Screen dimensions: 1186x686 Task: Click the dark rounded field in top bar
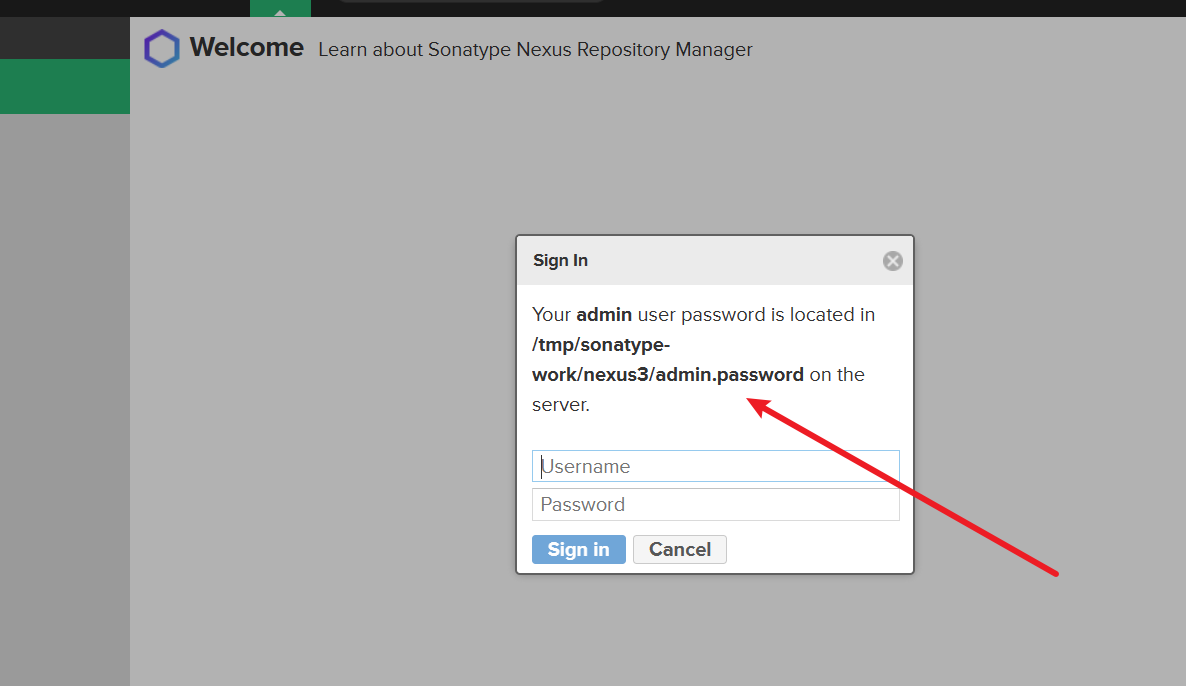point(470,1)
